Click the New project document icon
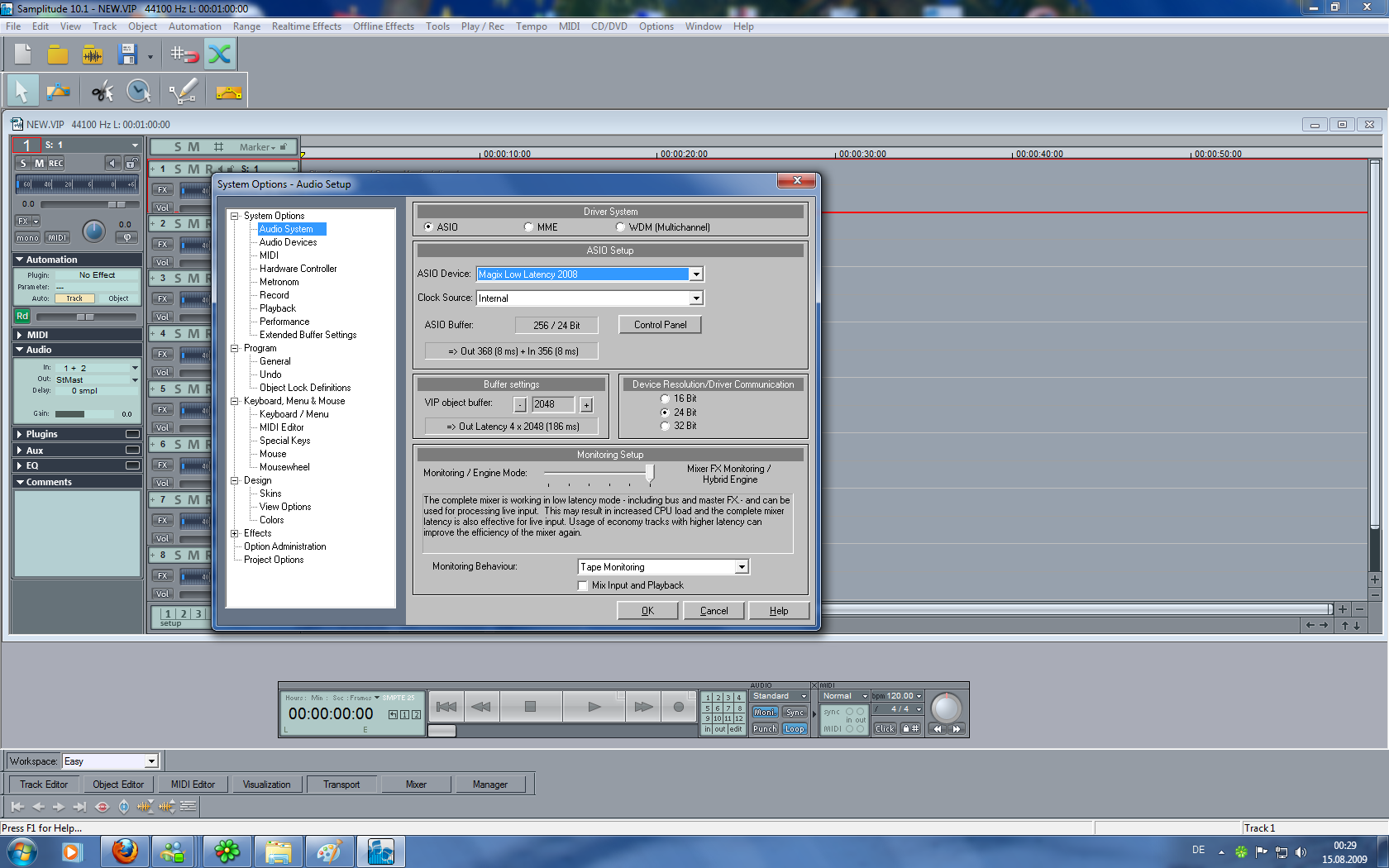 tap(22, 55)
